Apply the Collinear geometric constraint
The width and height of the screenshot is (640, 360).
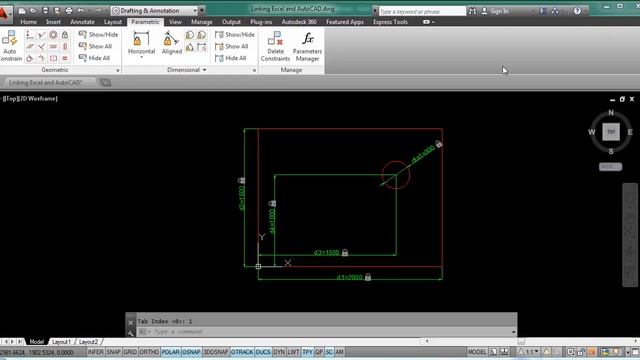click(41, 35)
